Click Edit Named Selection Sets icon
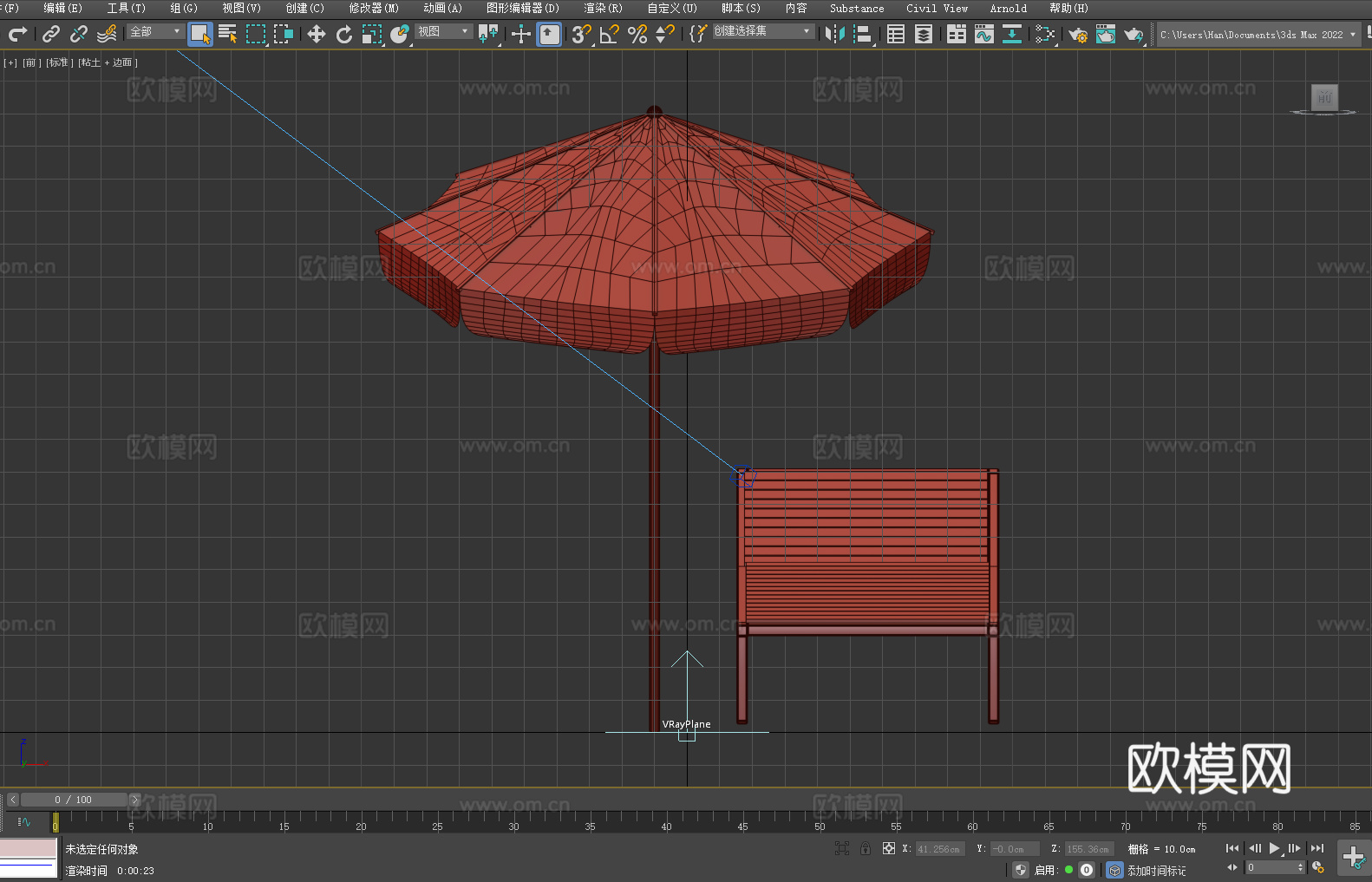The height and width of the screenshot is (882, 1372). 698,34
